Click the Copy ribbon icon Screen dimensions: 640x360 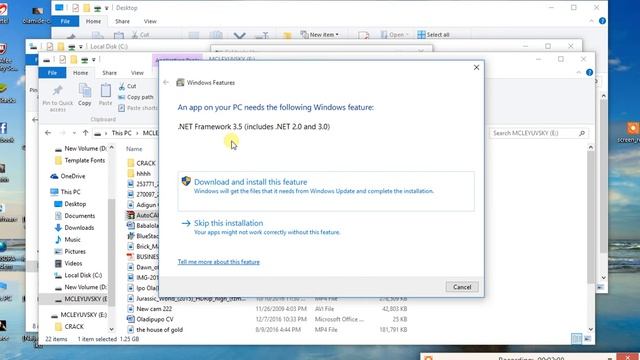click(84, 95)
